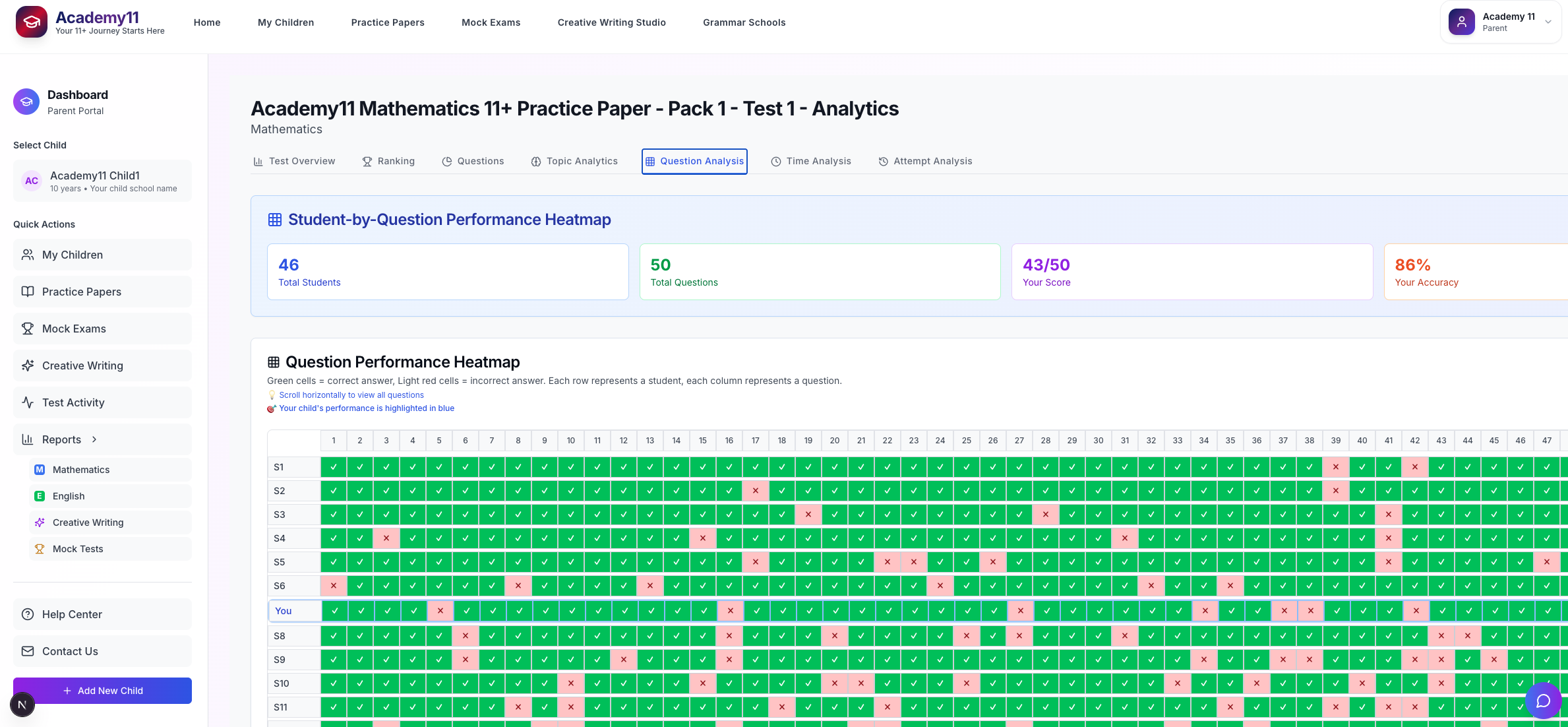Click the dark N avatar icon at bottom-left
Viewport: 1568px width, 727px height.
point(22,705)
